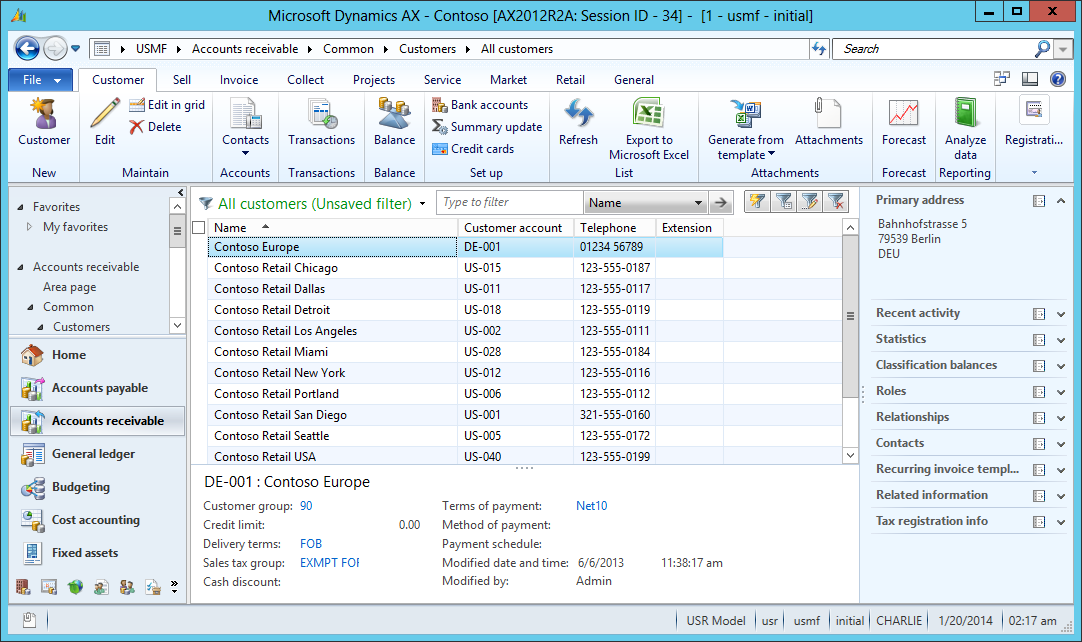1082x642 pixels.
Task: Create a new Customer from the ribbon
Action: 44,121
